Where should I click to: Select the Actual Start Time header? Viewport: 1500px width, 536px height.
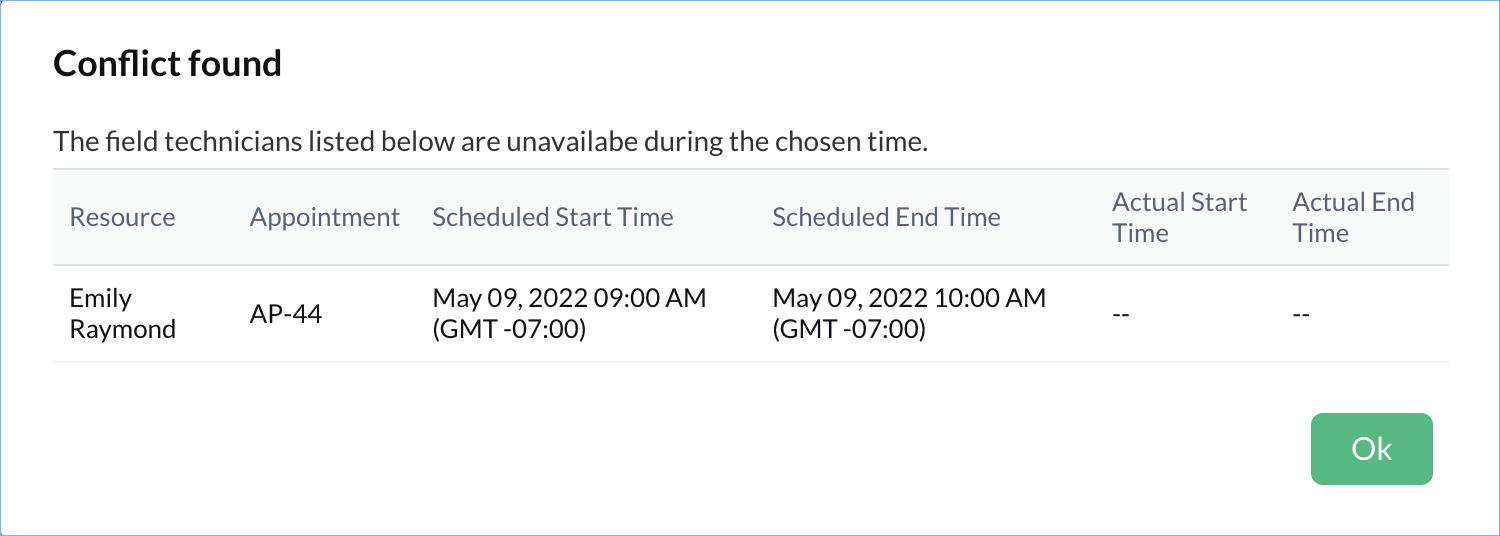[1179, 217]
